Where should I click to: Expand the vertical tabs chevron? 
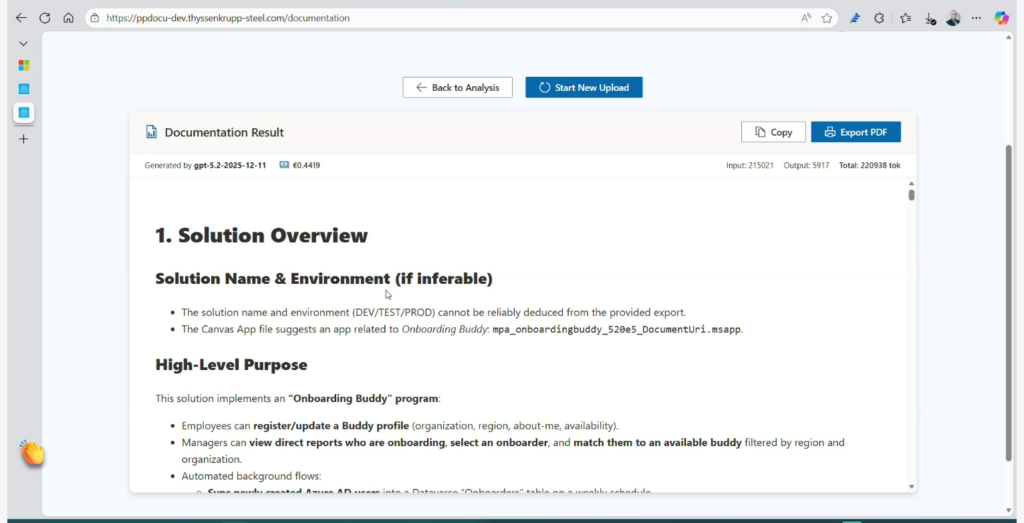pyautogui.click(x=23, y=44)
